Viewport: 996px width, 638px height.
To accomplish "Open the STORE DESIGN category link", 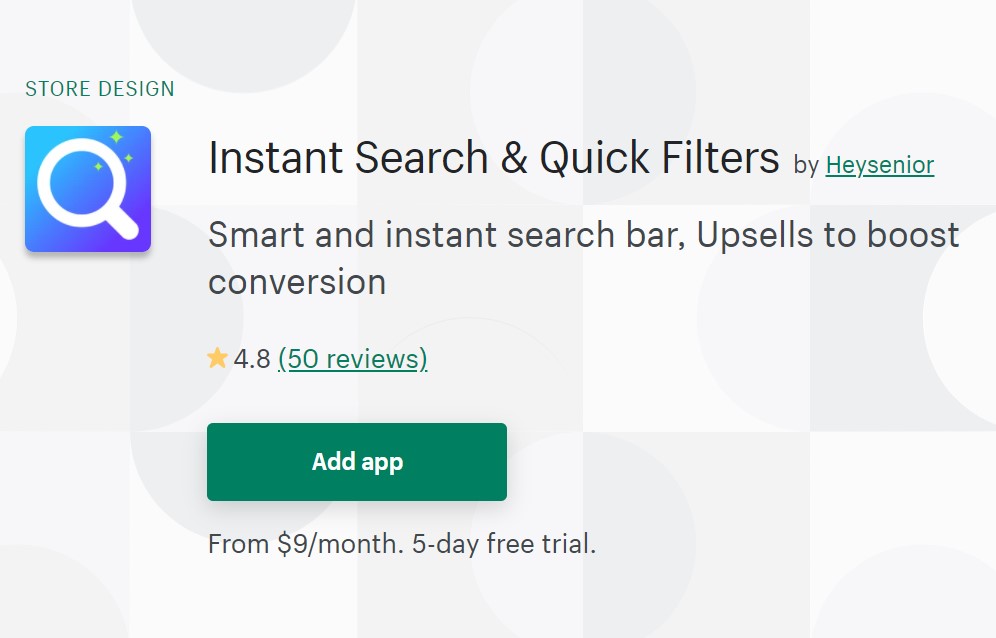I will coord(100,89).
